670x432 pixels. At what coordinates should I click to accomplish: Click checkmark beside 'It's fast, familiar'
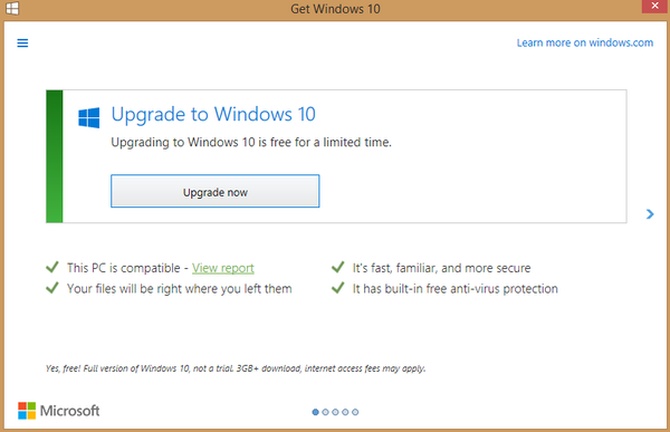pos(338,268)
